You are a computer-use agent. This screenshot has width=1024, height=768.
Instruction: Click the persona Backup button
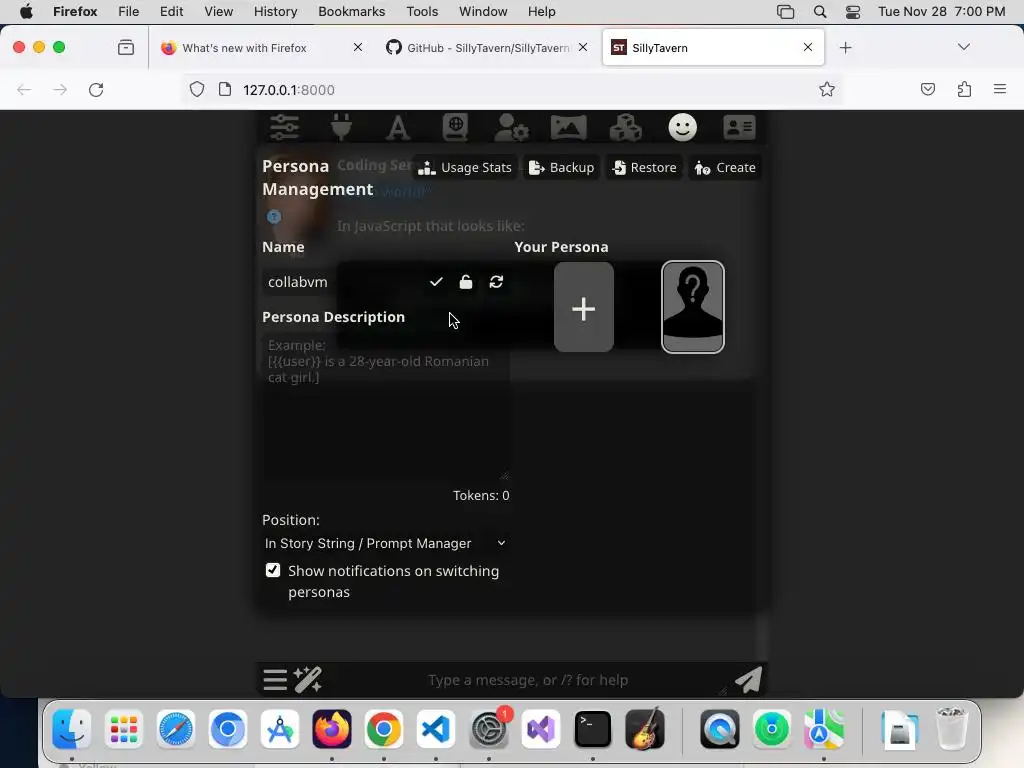tap(562, 168)
